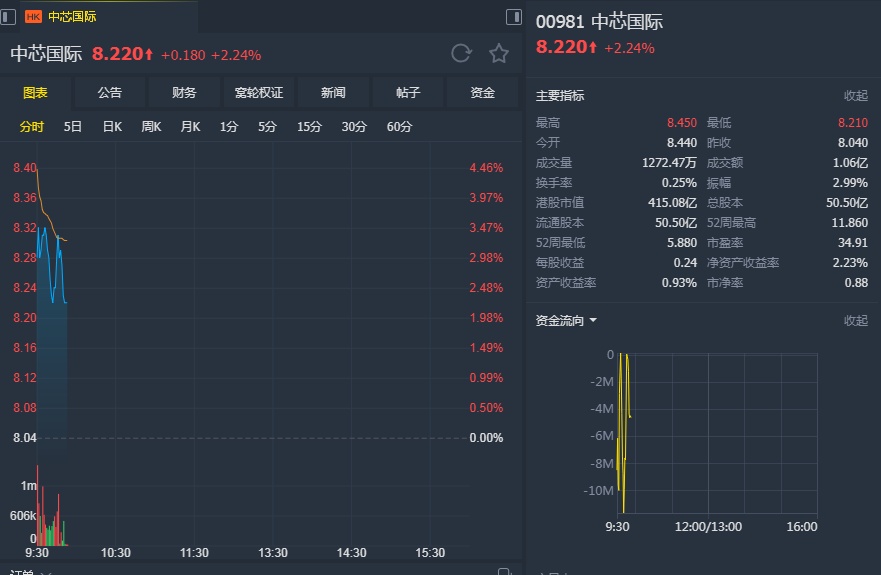This screenshot has height=575, width=881.
Task: Collapse the 资金流向 section via 收起
Action: [856, 321]
